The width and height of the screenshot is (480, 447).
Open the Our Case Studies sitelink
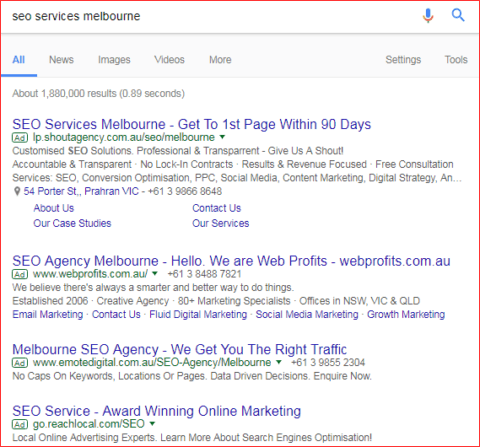click(72, 223)
